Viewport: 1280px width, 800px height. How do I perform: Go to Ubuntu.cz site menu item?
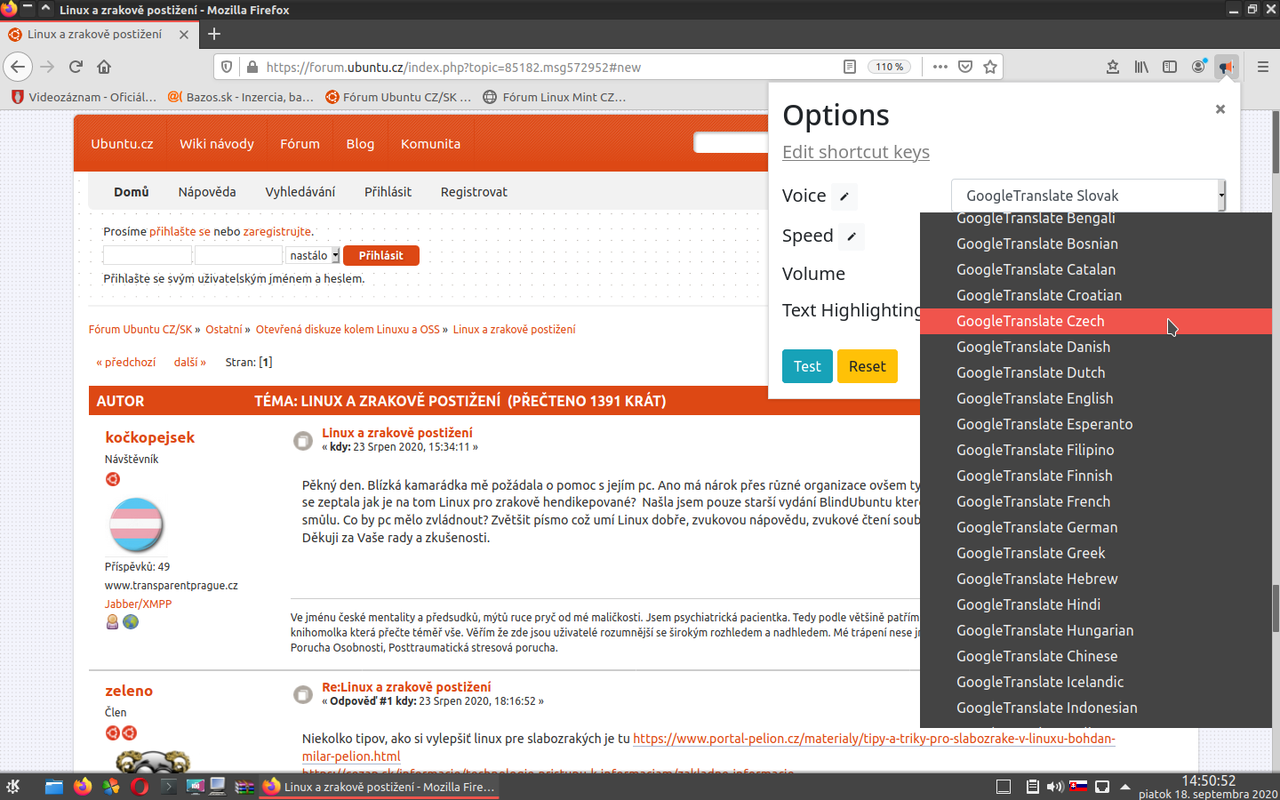coord(122,144)
